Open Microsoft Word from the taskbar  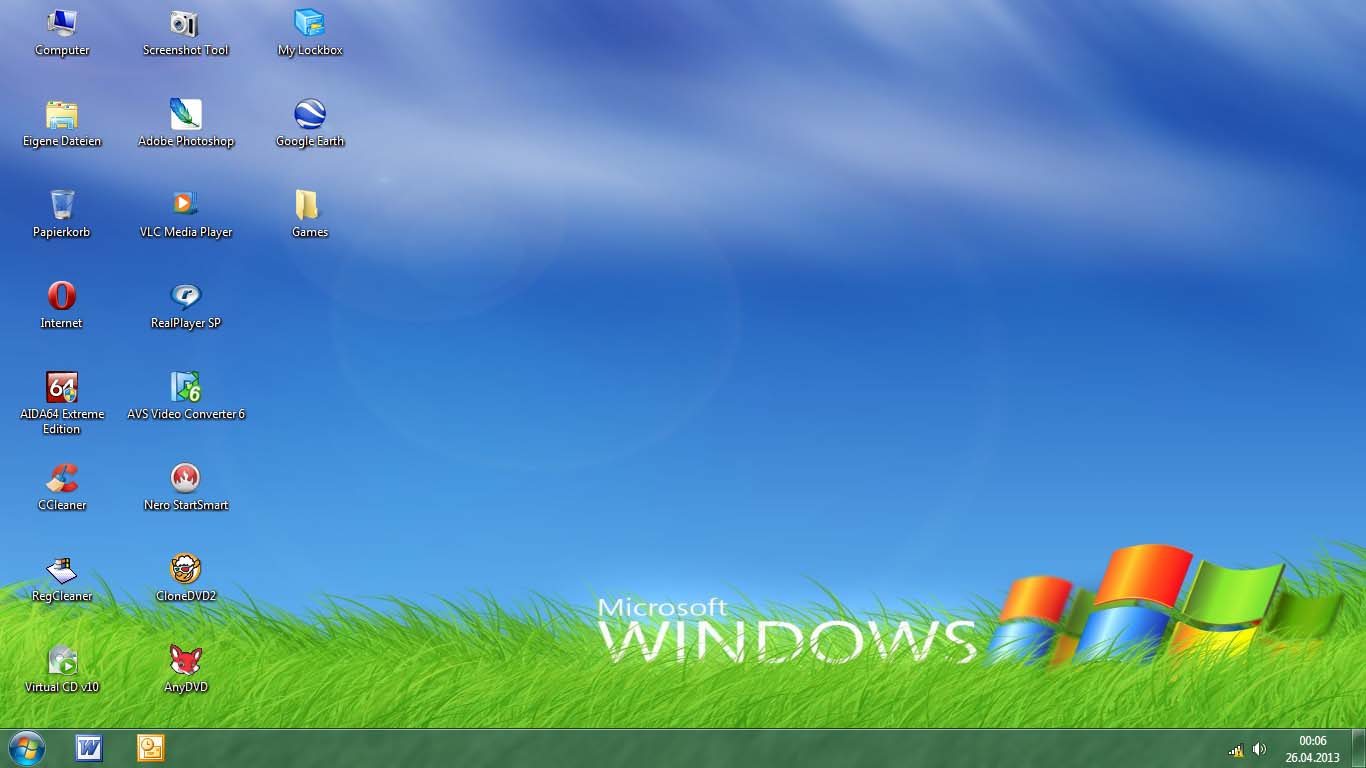tap(89, 748)
